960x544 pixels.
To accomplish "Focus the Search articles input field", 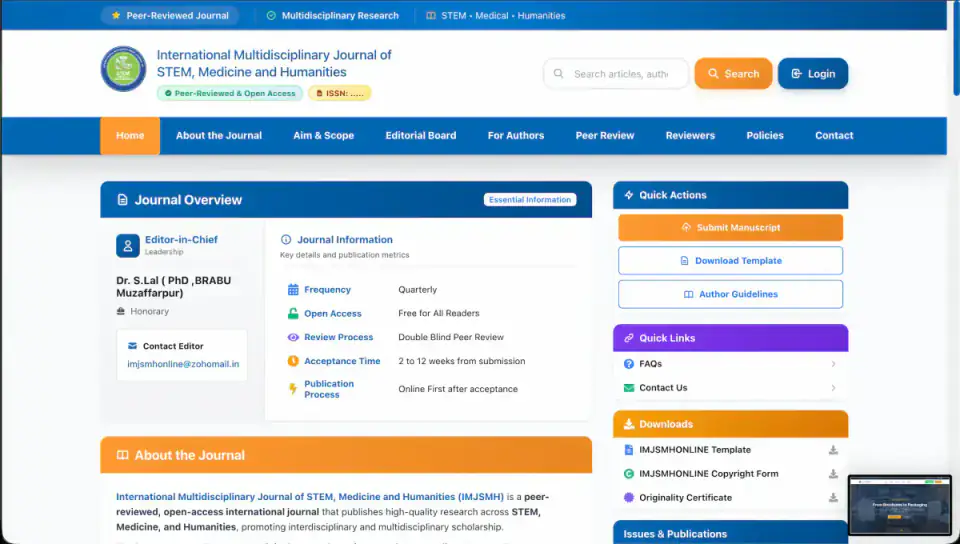I will 620,74.
